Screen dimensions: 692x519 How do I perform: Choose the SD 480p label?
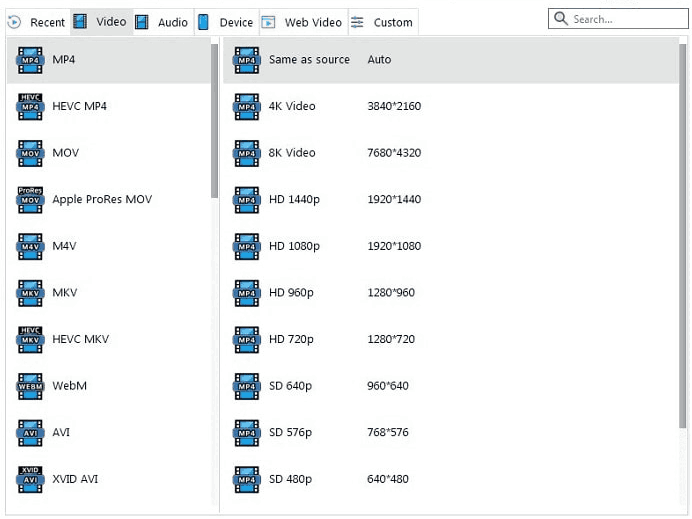click(290, 479)
